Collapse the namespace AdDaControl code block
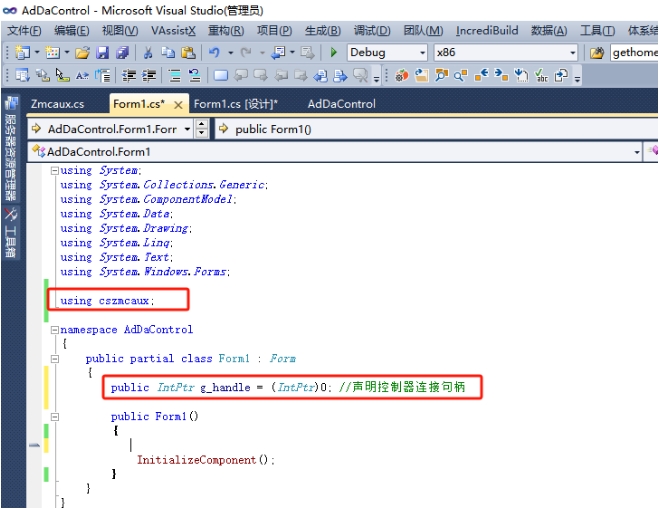Screen dimensions: 659x509 [x=54, y=330]
